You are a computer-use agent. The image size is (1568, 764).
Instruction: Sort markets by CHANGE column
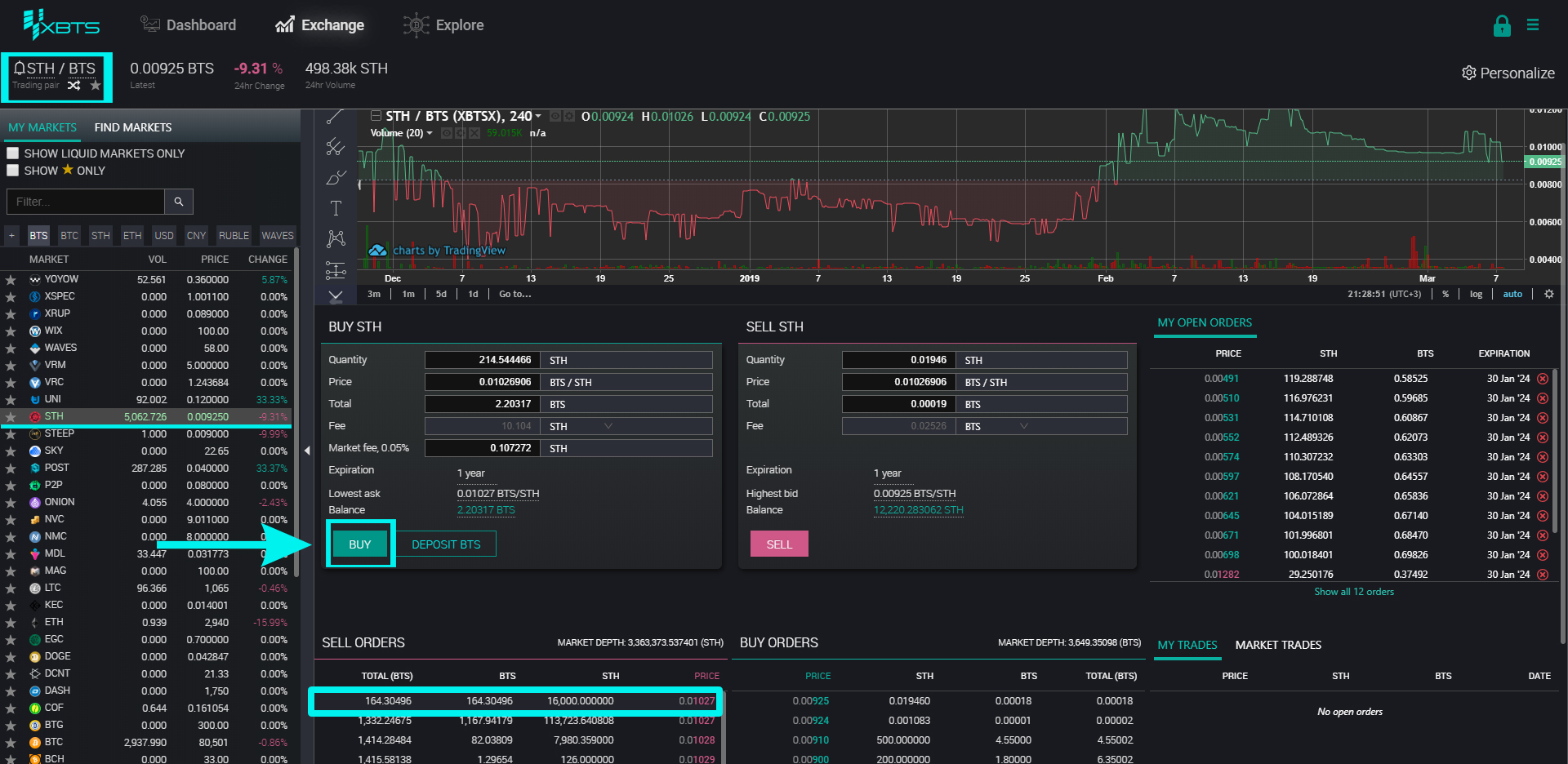pos(268,259)
